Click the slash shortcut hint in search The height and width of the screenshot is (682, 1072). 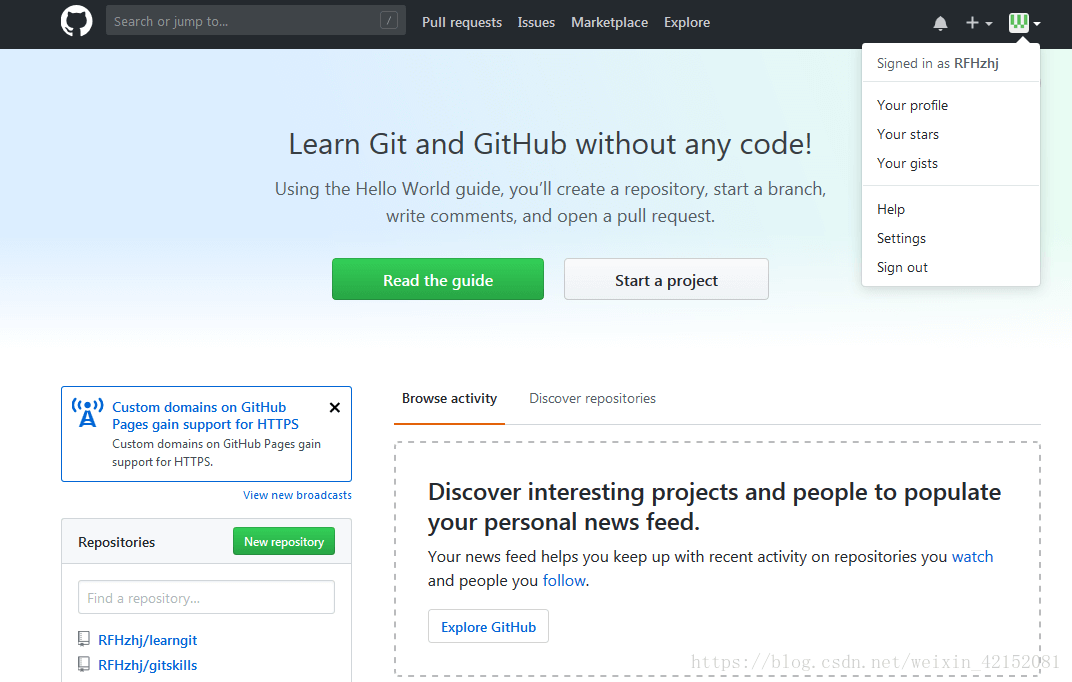[388, 21]
